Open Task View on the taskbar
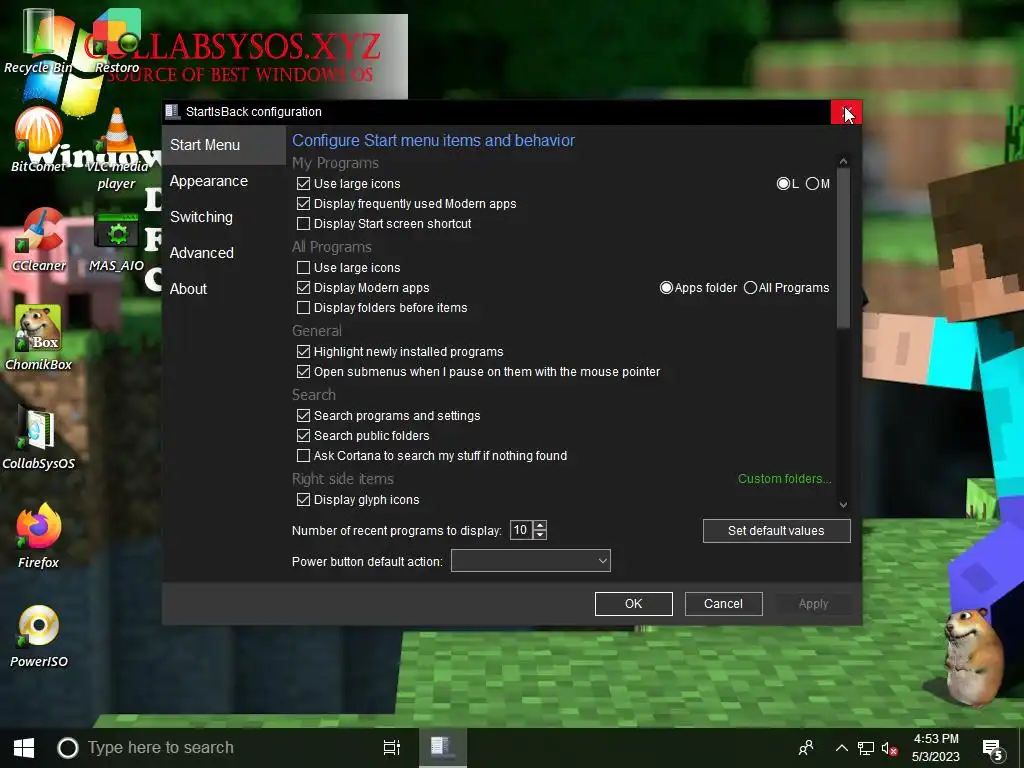This screenshot has height=768, width=1024. pyautogui.click(x=392, y=748)
